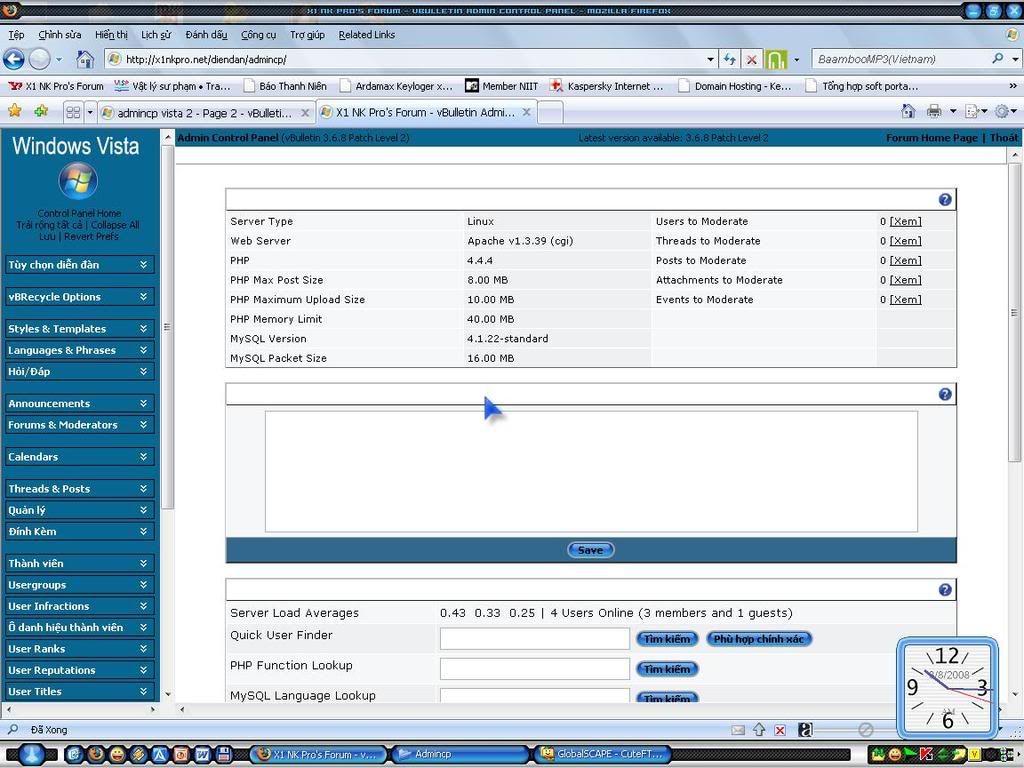Click the mail envelope icon in status bar

point(738,730)
